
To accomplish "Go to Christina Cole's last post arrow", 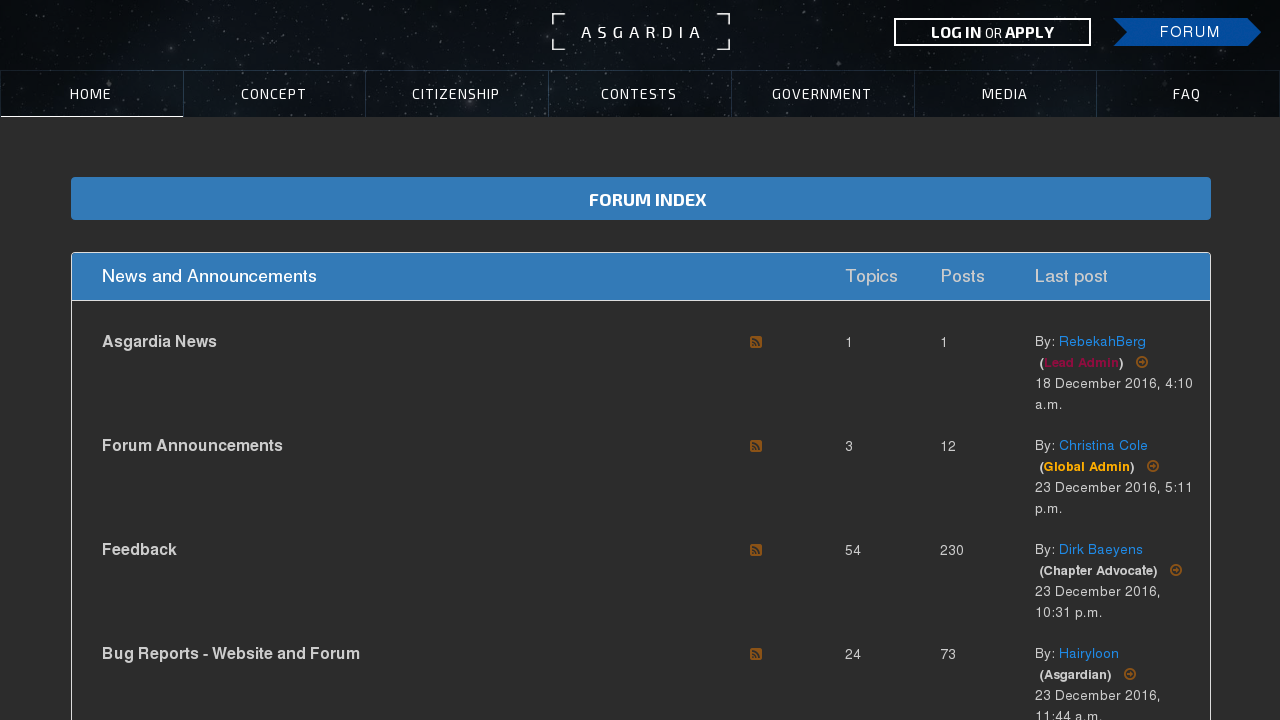I will coord(1153,466).
